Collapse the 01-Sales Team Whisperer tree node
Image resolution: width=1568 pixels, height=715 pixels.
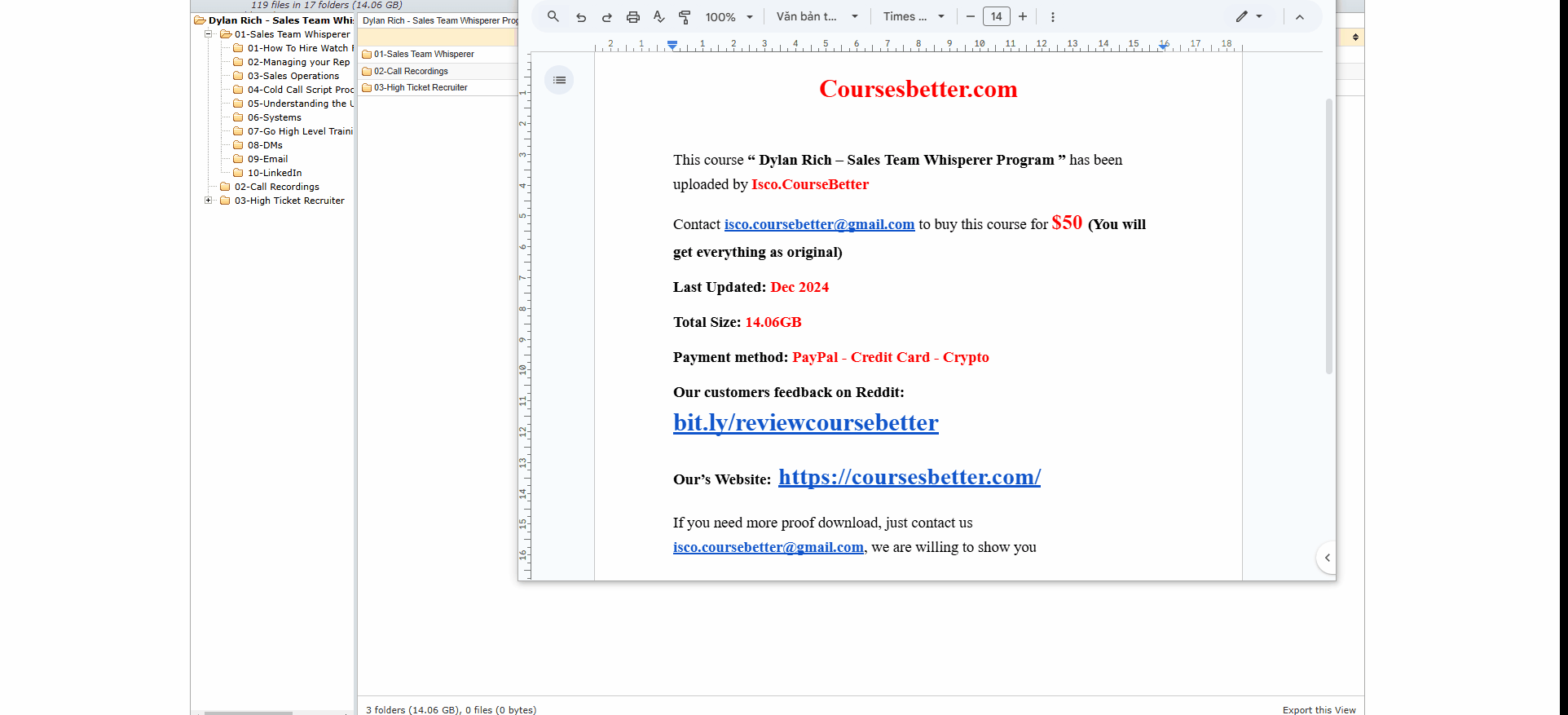coord(209,34)
